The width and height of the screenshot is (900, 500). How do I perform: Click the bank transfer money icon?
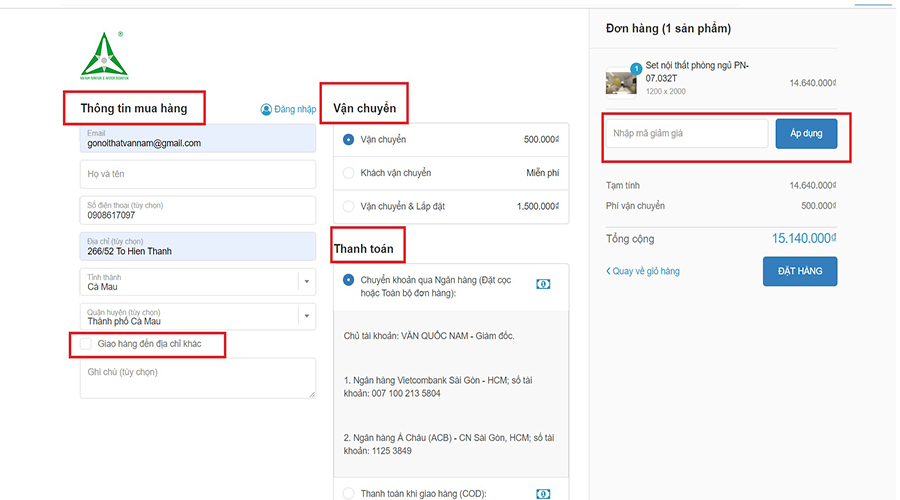(543, 283)
